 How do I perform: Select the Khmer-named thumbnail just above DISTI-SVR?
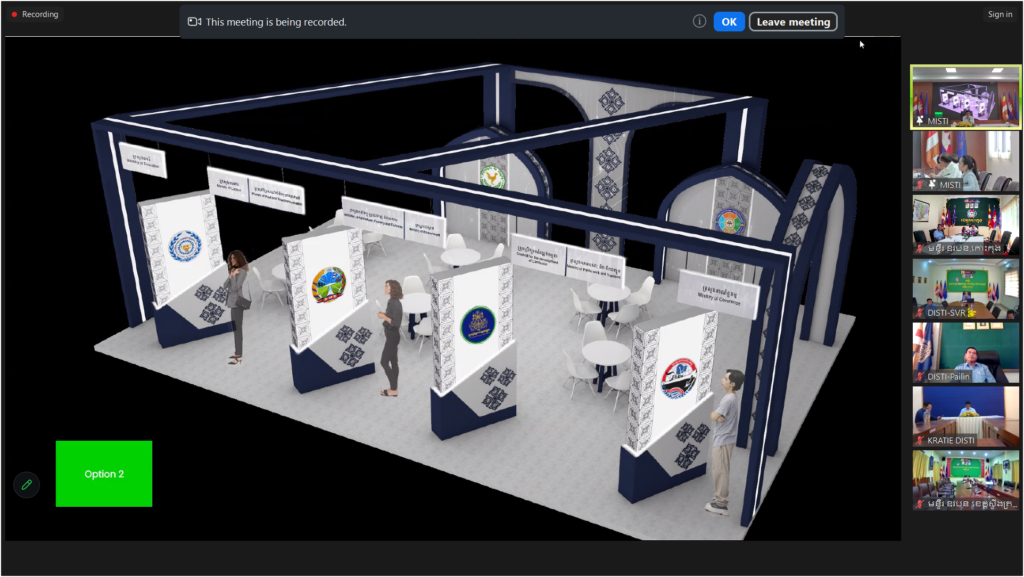(965, 224)
